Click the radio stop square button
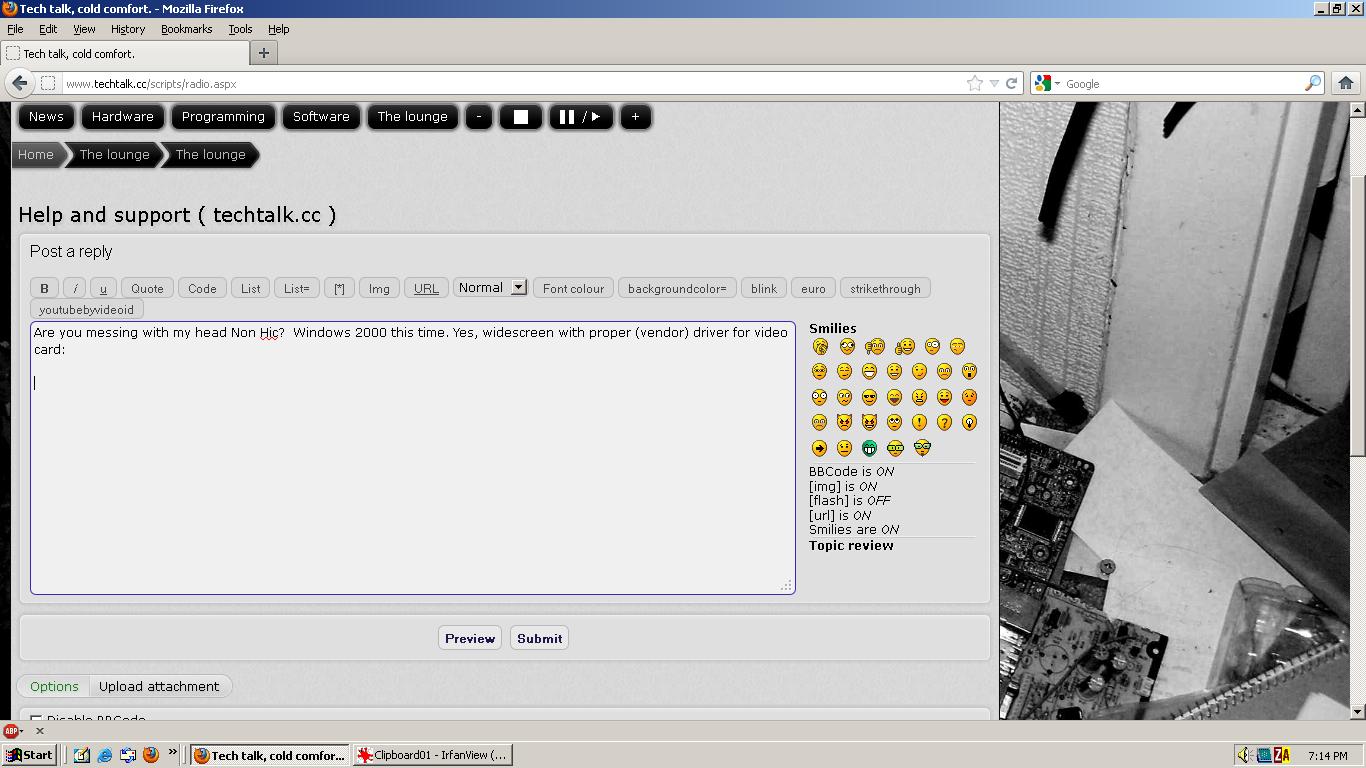The image size is (1366, 768). [521, 117]
